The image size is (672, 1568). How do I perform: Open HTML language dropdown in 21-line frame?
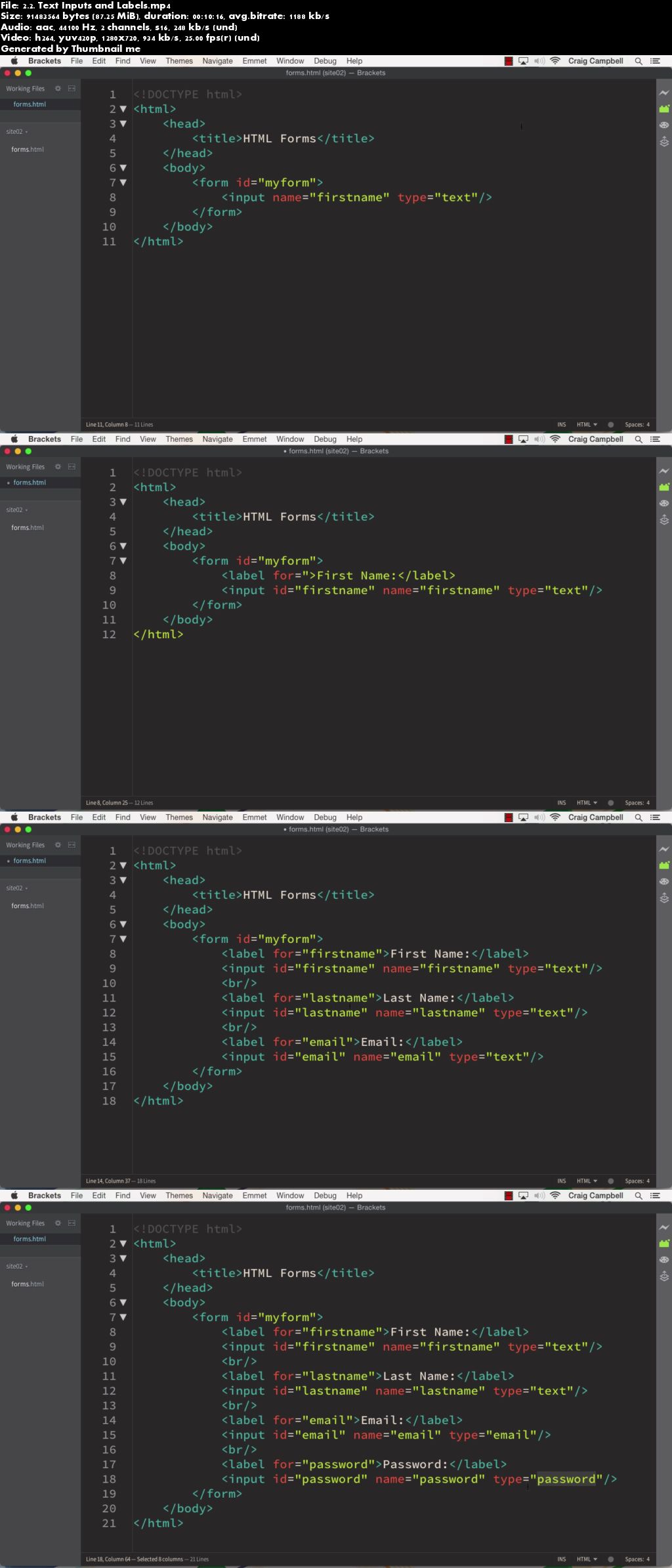587,1559
